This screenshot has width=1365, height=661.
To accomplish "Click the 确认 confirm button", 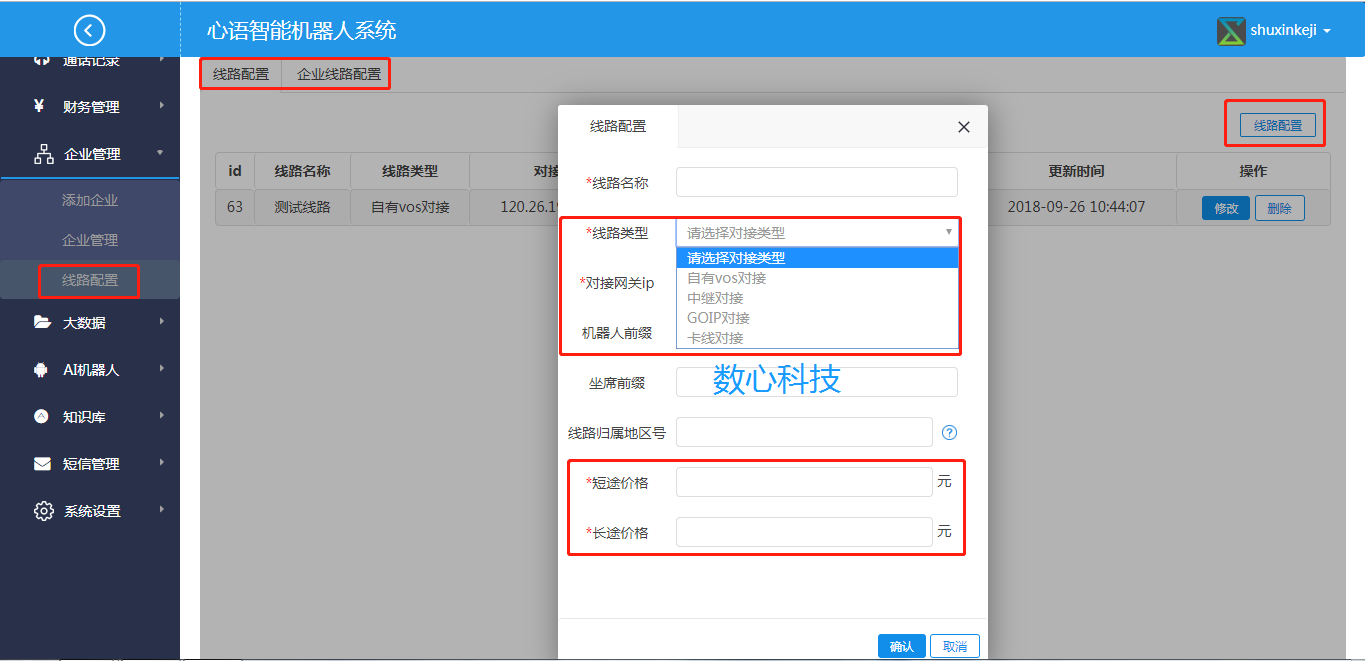I will [x=900, y=645].
